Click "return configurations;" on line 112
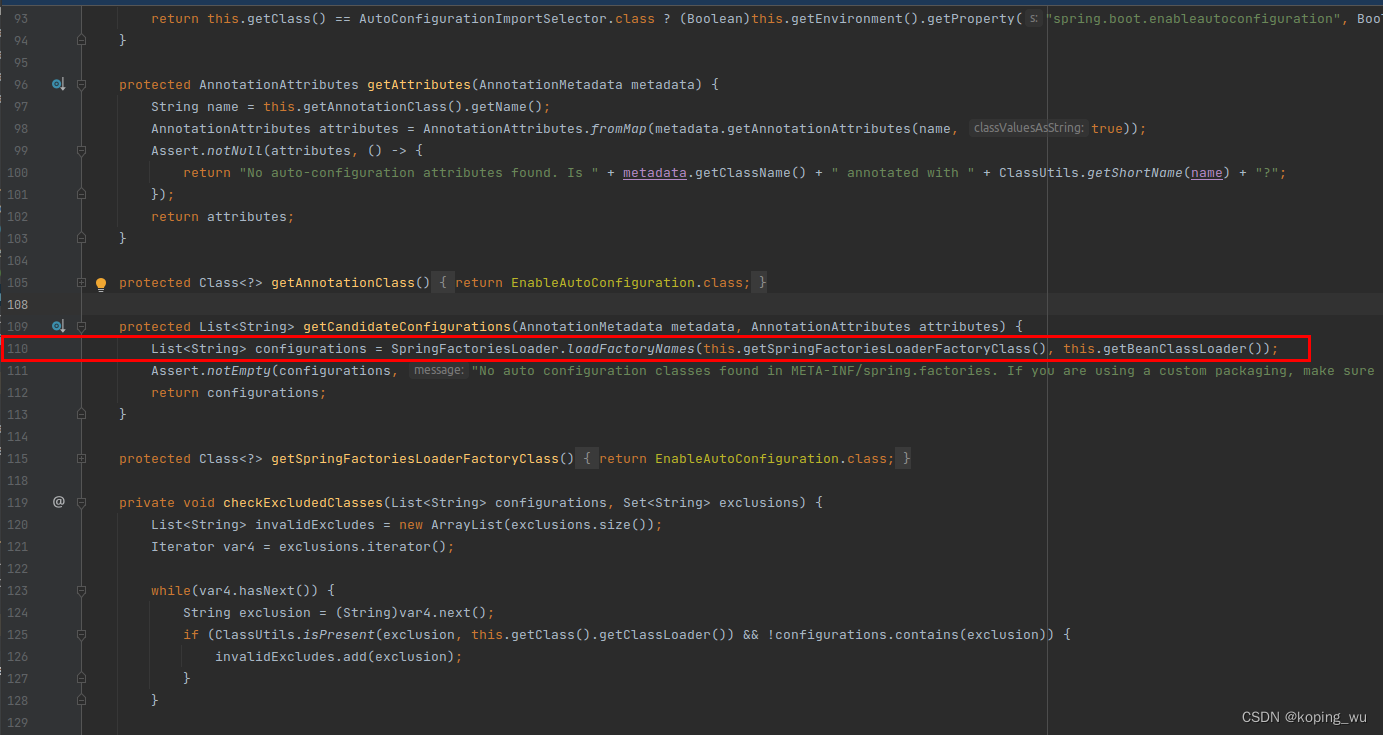Image resolution: width=1383 pixels, height=735 pixels. pos(239,393)
